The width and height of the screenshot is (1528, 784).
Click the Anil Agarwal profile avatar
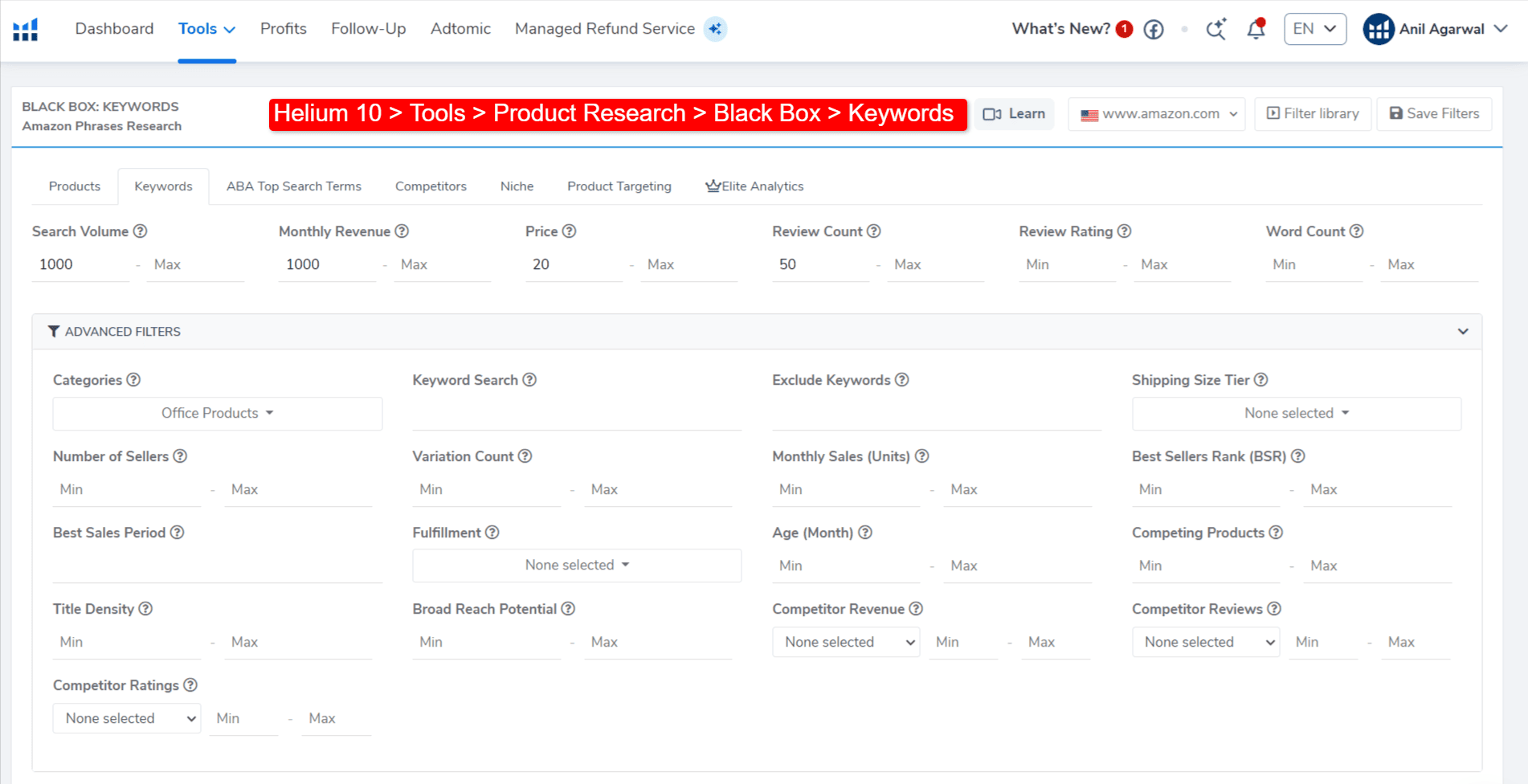[x=1378, y=30]
